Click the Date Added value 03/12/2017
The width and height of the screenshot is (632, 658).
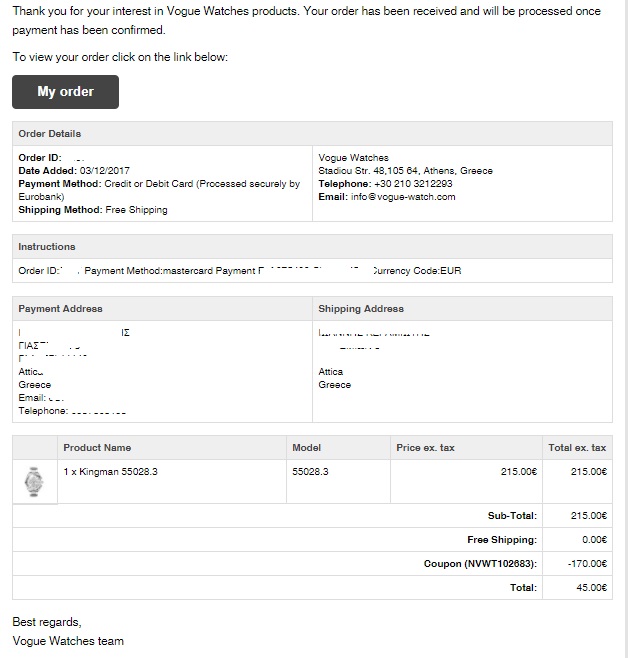[104, 171]
